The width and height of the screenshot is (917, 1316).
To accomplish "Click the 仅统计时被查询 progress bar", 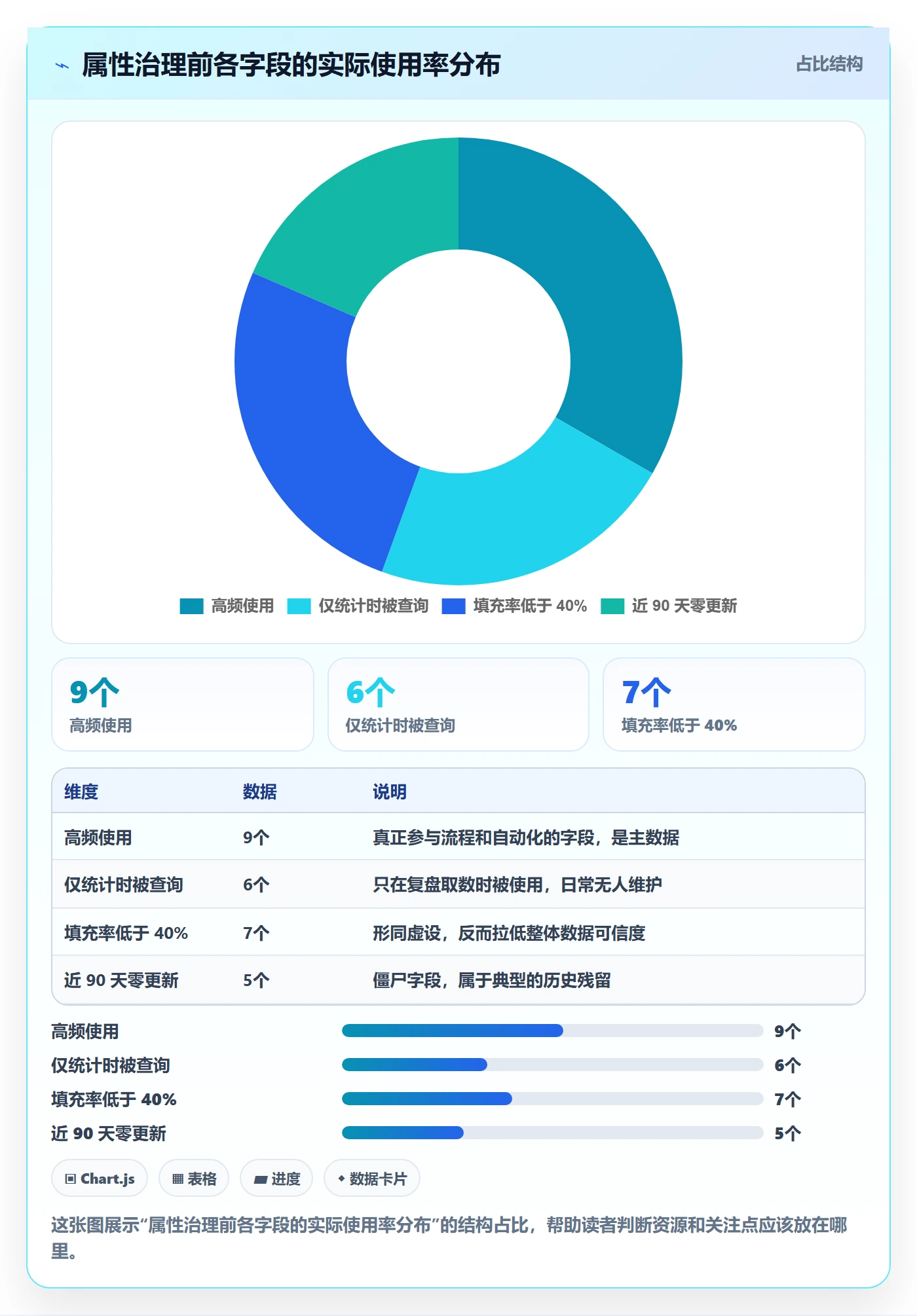I will pyautogui.click(x=552, y=1065).
